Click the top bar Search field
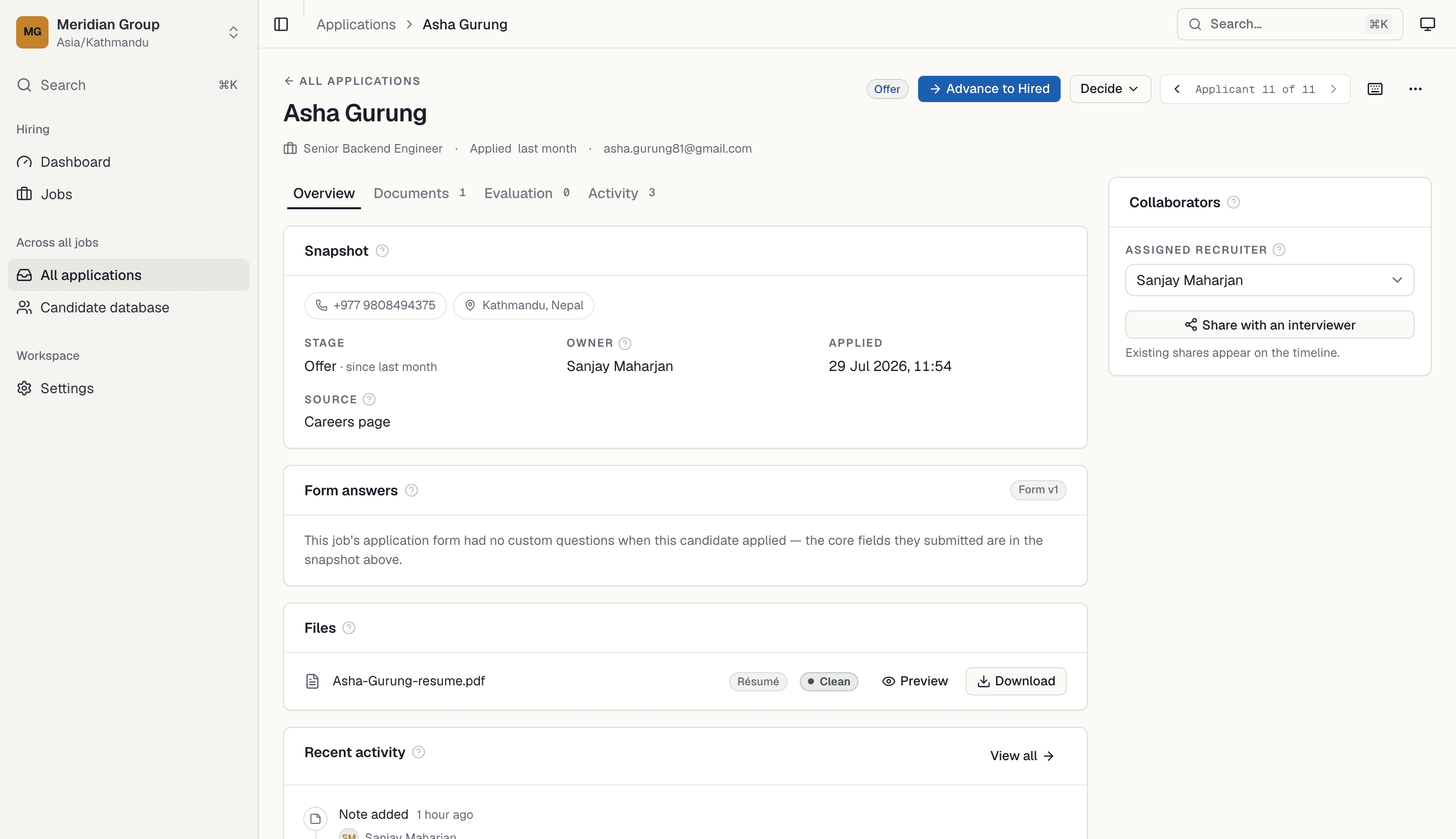Screen dimensions: 1456x839 1289,24
